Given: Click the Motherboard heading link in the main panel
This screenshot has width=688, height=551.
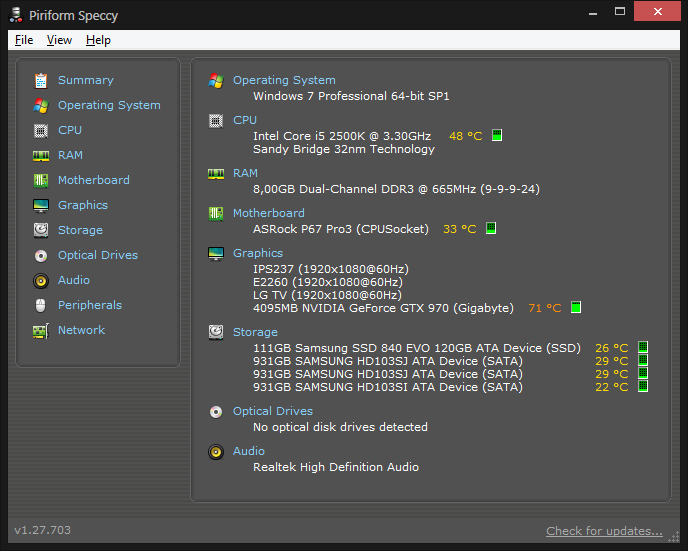Looking at the screenshot, I should [x=269, y=213].
